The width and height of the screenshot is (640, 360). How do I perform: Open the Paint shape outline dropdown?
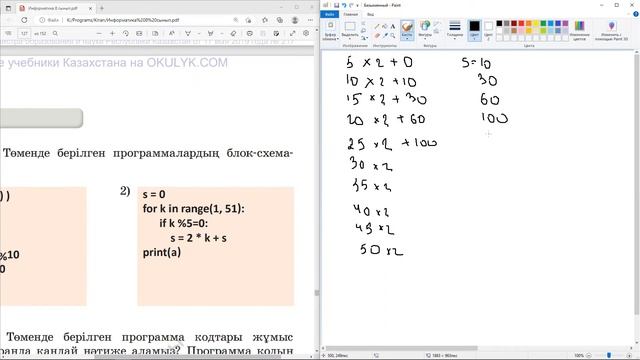(x=438, y=24)
